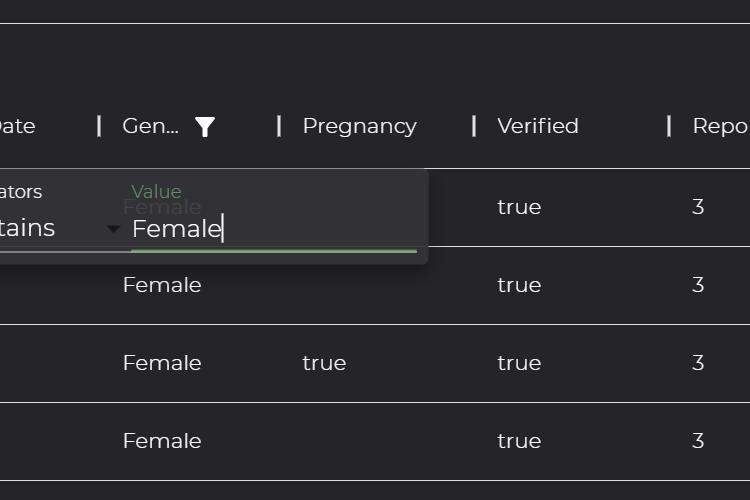Click the 'Value' label in filter panel

pyautogui.click(x=156, y=192)
